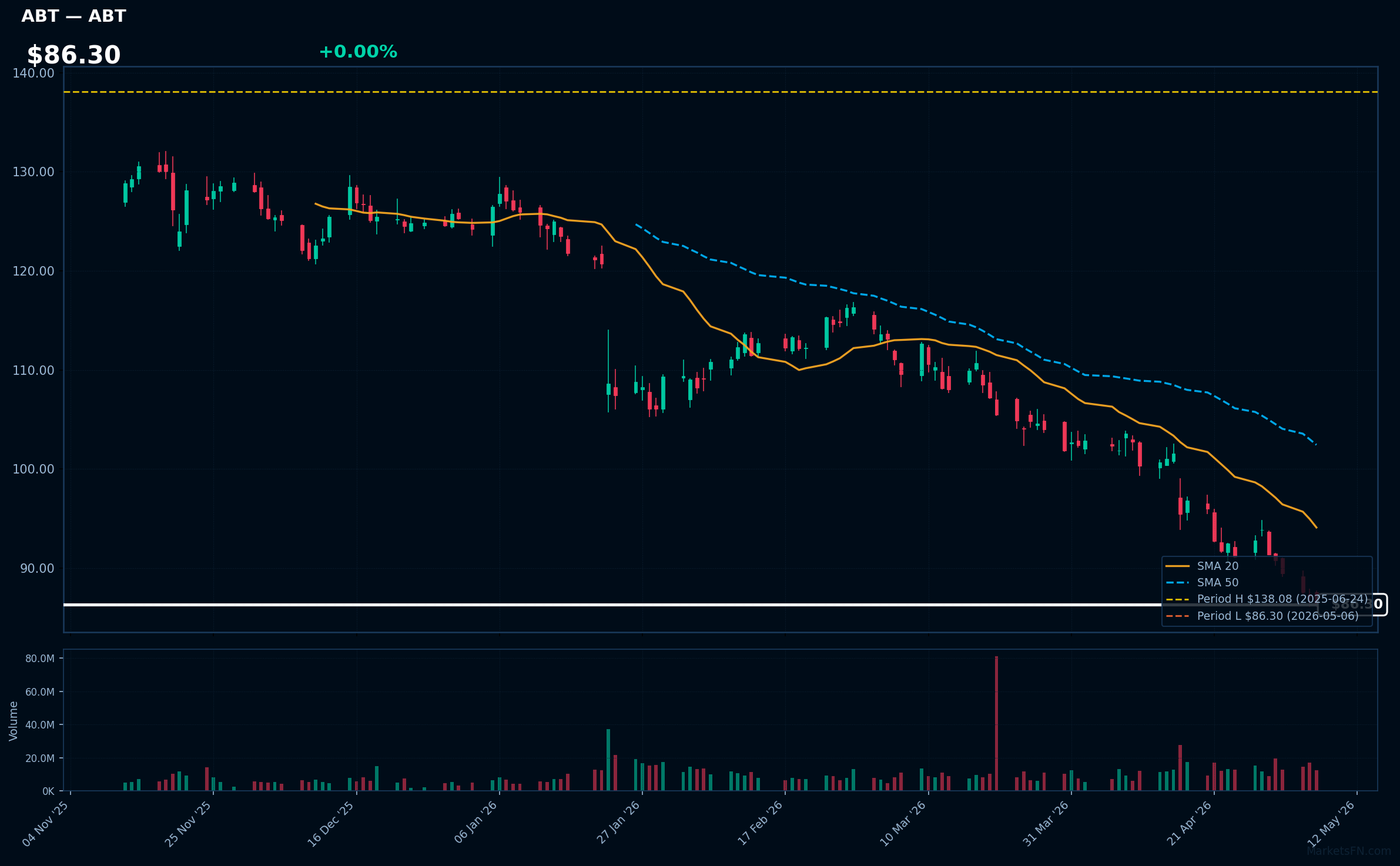Click the tallest red volume spike bar

[996, 723]
